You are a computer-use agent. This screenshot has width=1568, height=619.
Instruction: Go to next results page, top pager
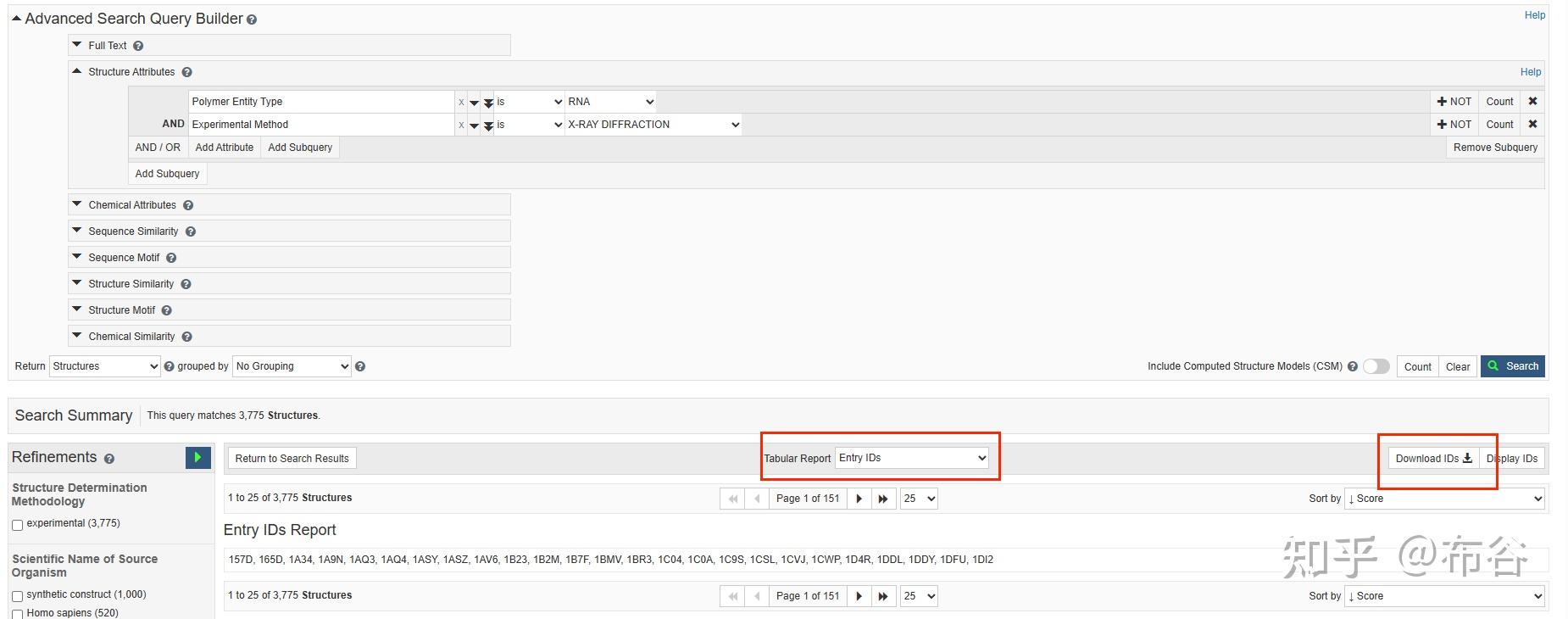859,499
